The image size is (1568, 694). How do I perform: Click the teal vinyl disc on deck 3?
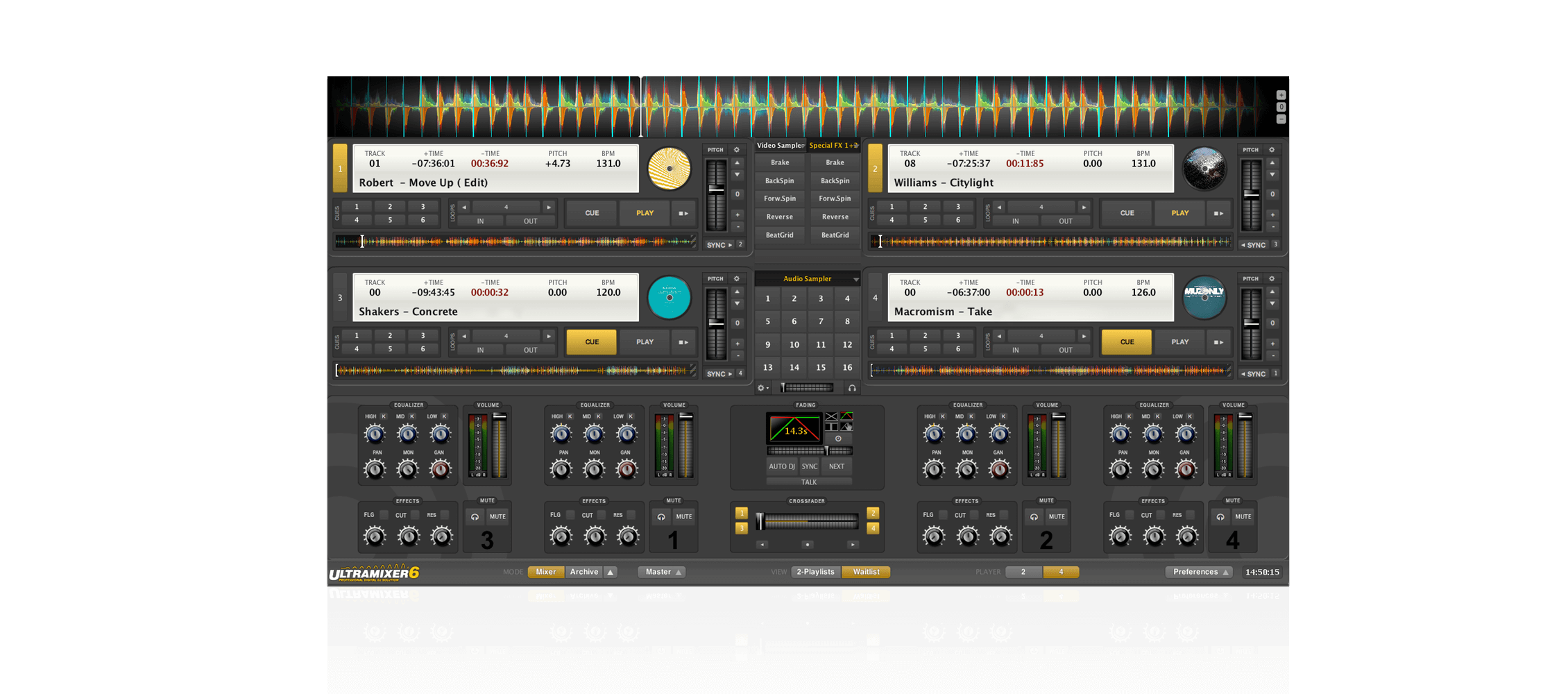click(x=670, y=298)
